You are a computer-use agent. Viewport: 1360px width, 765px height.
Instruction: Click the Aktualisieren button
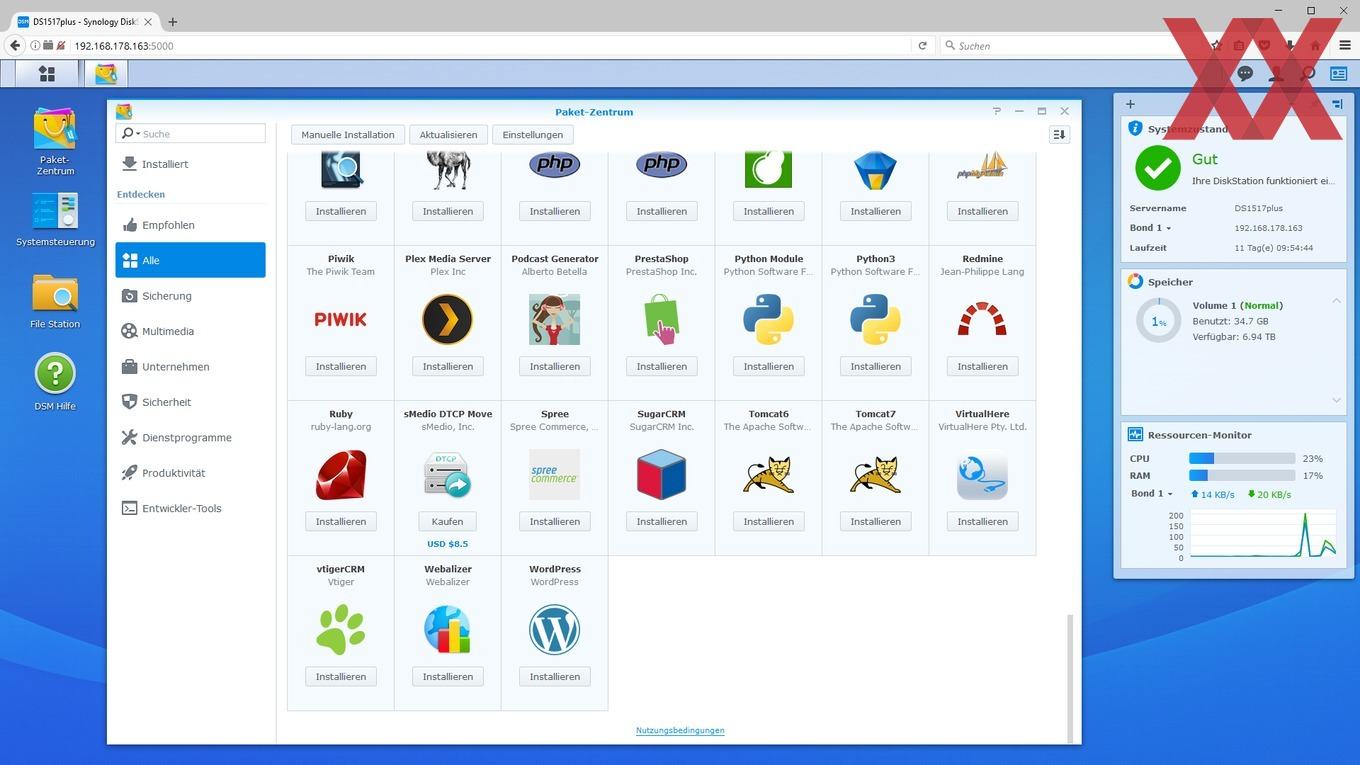(x=448, y=134)
